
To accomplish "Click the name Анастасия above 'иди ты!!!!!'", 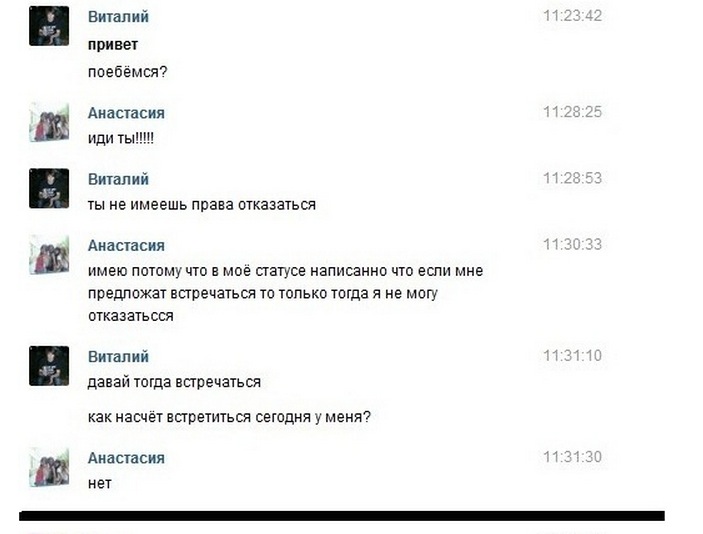I will click(x=126, y=113).
